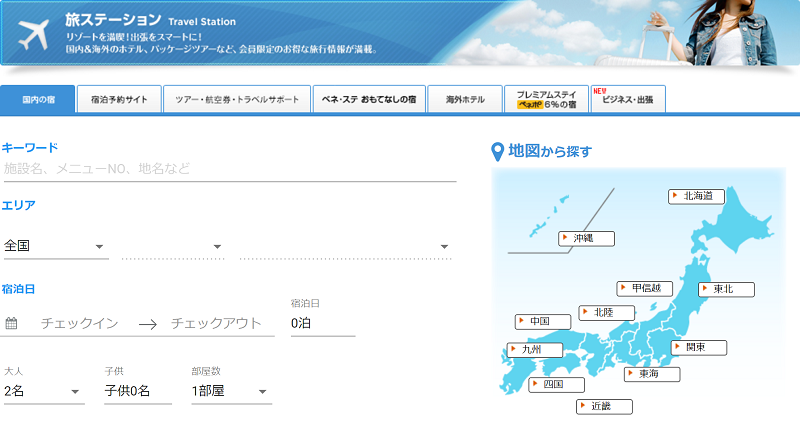Image resolution: width=800 pixels, height=425 pixels.
Task: Click the airplane logo icon in banner
Action: pos(33,35)
